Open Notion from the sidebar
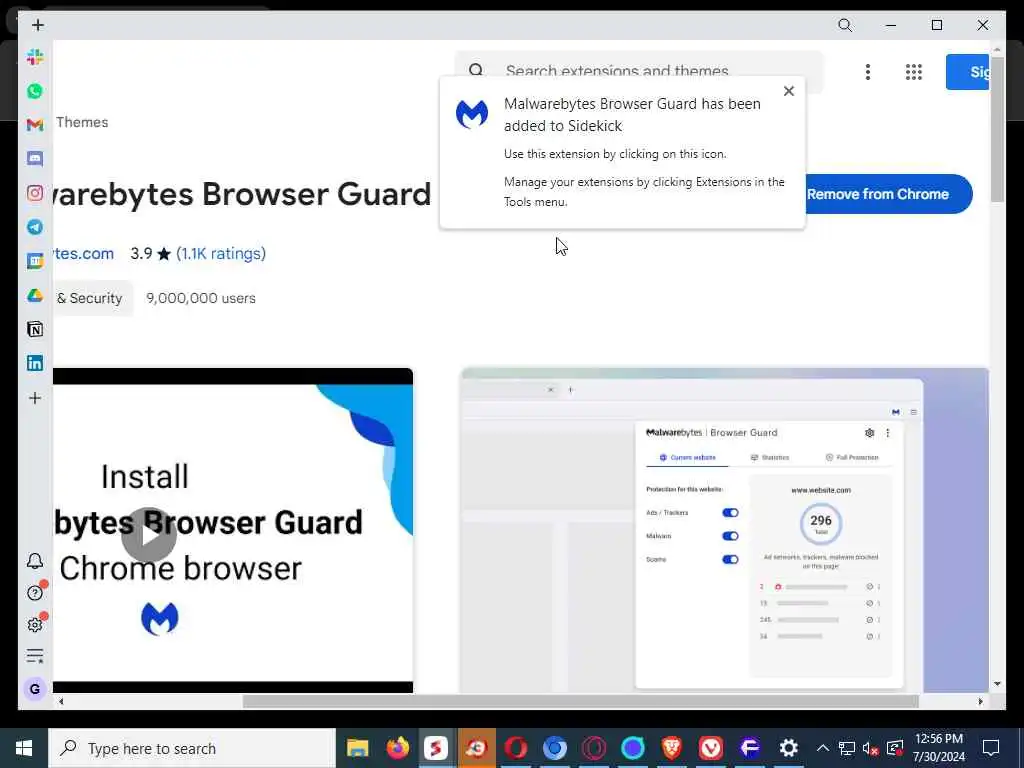 (35, 329)
